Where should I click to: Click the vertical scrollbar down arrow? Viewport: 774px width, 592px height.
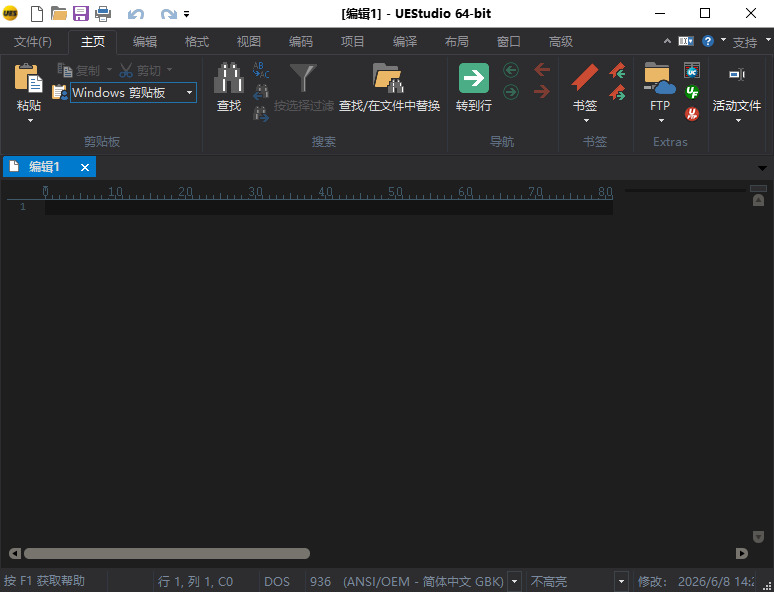point(758,537)
